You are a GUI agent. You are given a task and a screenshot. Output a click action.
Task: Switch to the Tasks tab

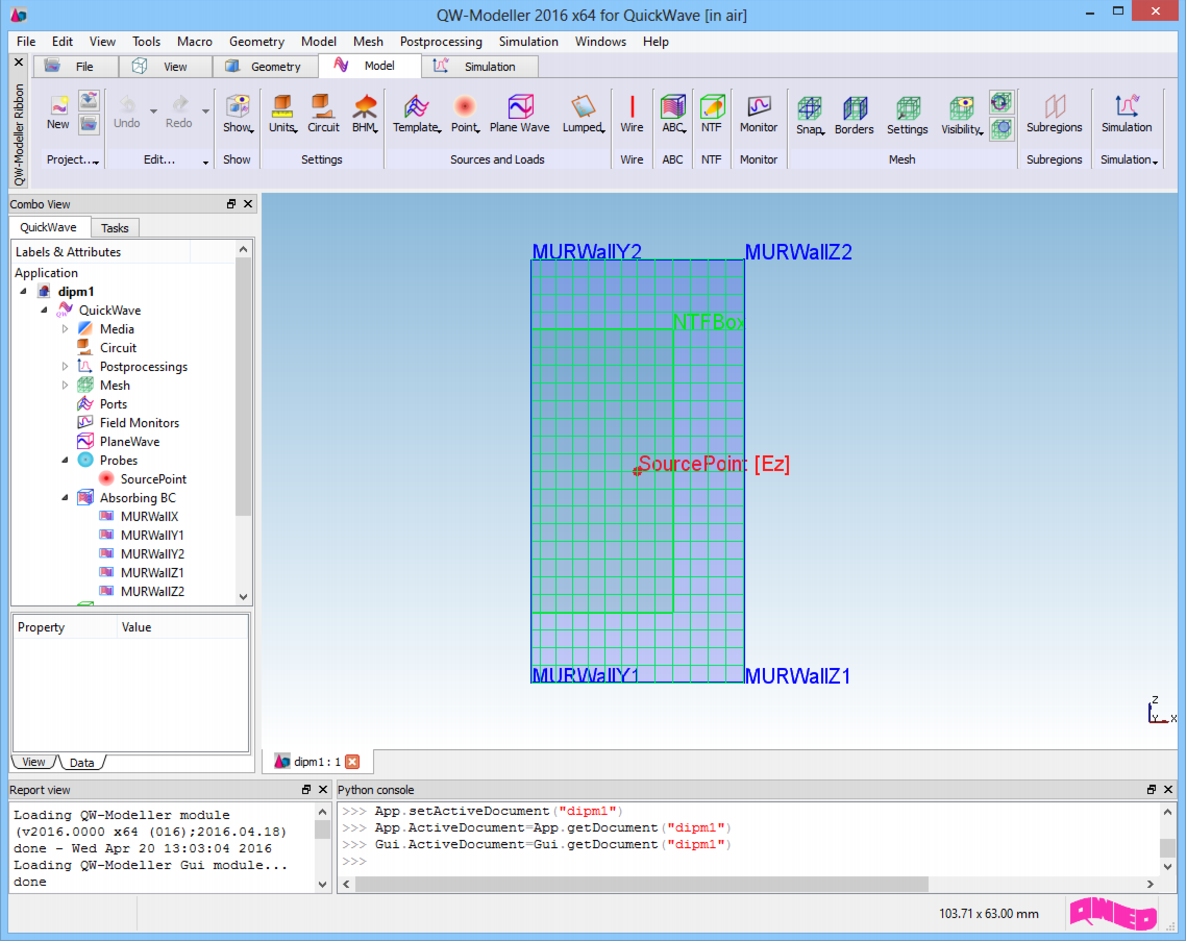pyautogui.click(x=114, y=228)
